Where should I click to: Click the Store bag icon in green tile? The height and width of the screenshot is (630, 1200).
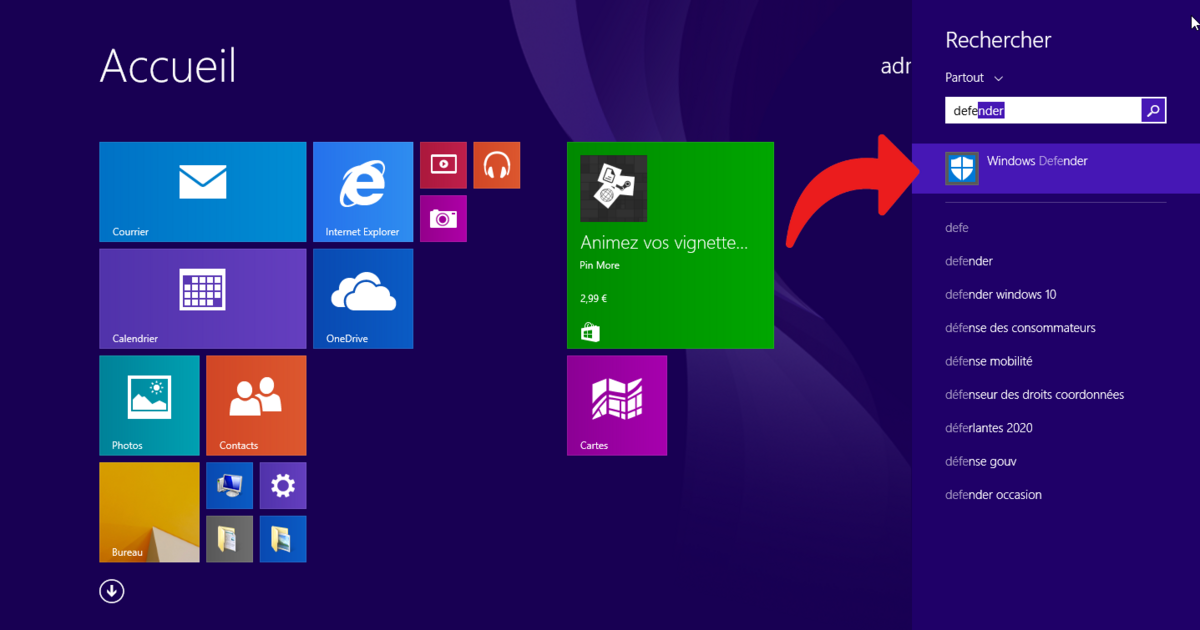[590, 332]
